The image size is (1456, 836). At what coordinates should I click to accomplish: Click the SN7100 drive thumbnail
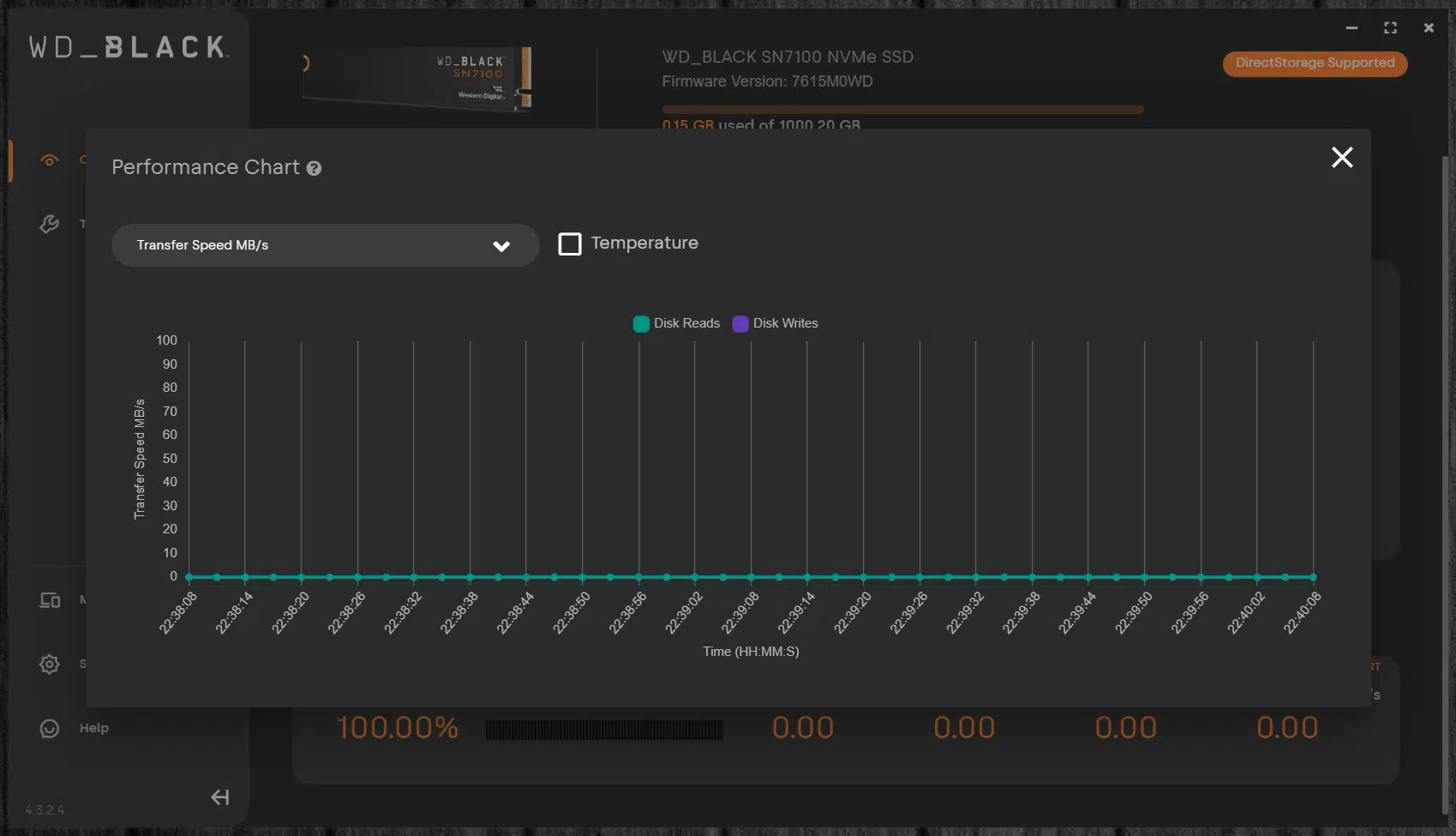(417, 79)
